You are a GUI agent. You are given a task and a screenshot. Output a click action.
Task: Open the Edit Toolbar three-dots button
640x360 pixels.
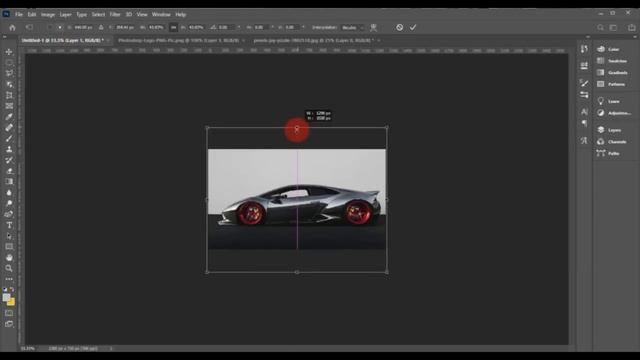[9, 279]
